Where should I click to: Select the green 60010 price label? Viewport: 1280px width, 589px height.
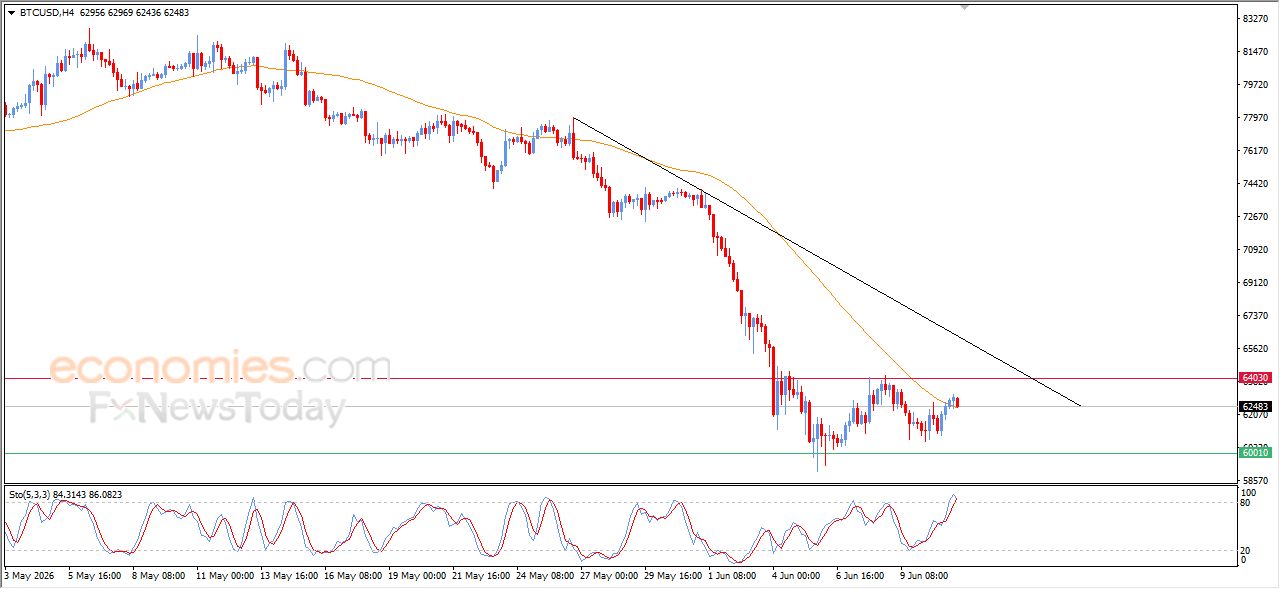tap(1255, 453)
